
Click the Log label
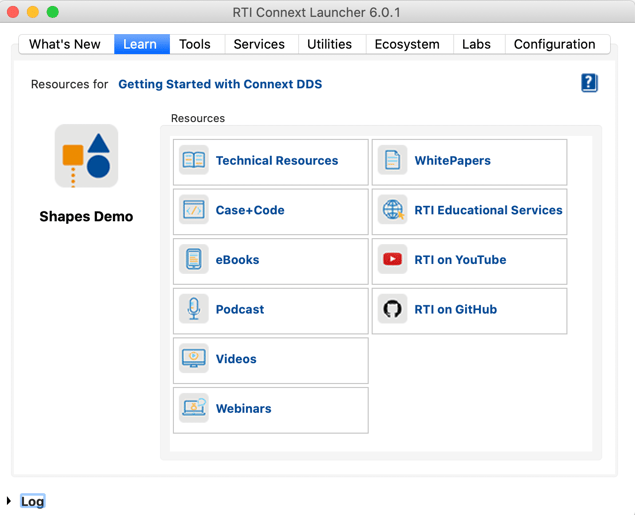pos(32,501)
